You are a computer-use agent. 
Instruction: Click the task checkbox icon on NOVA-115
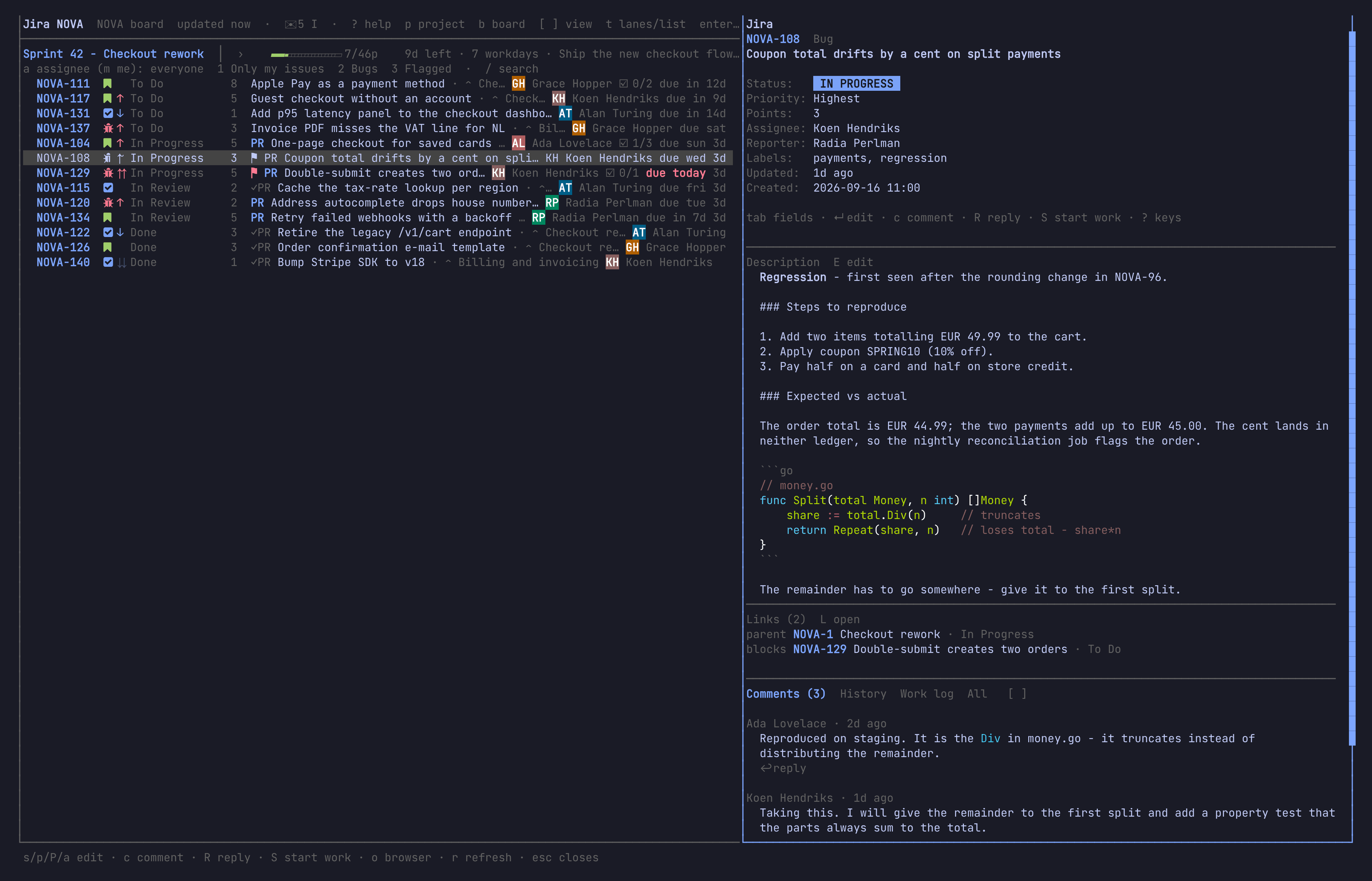(108, 188)
